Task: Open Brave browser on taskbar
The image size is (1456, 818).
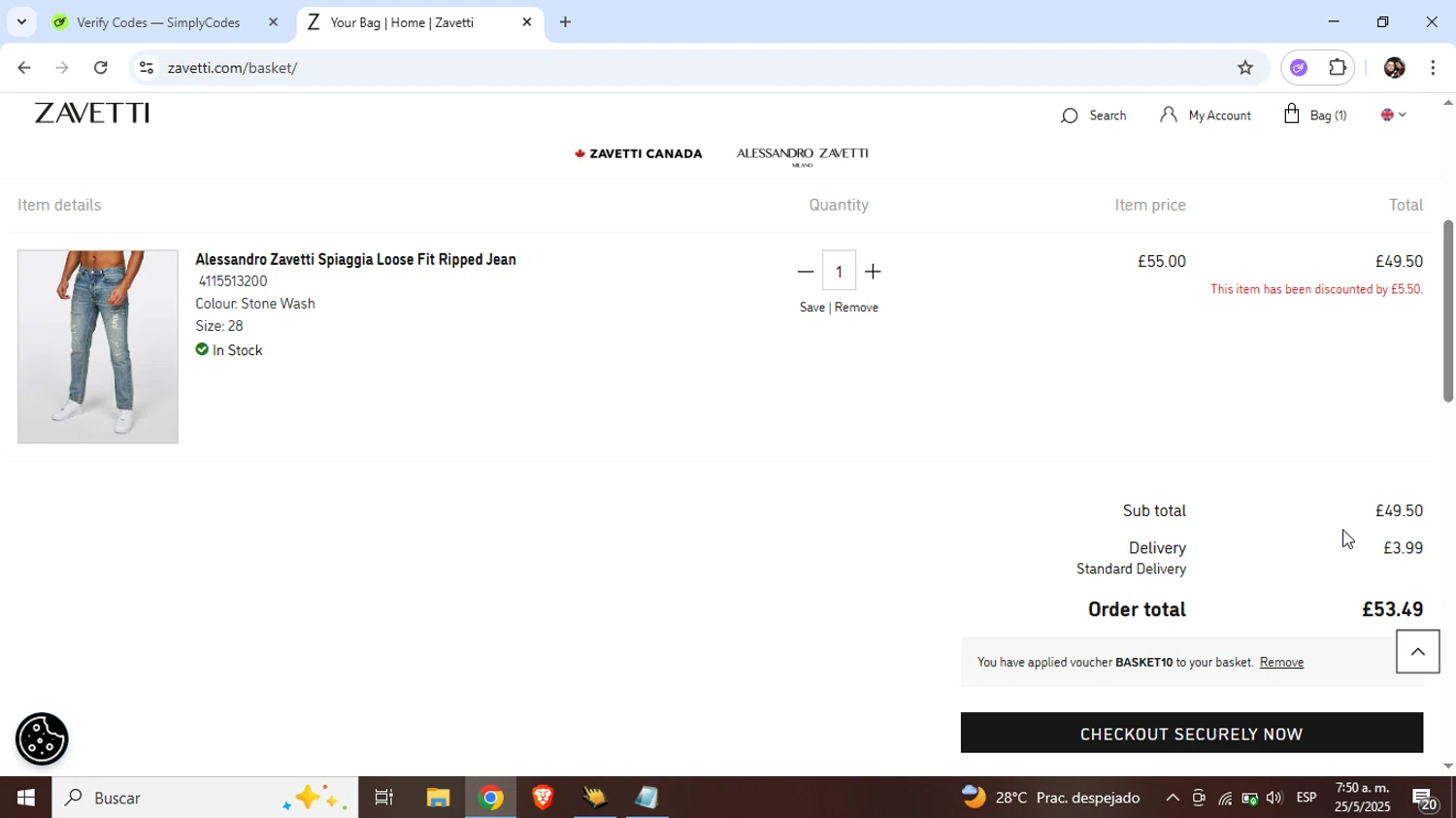Action: [x=543, y=798]
